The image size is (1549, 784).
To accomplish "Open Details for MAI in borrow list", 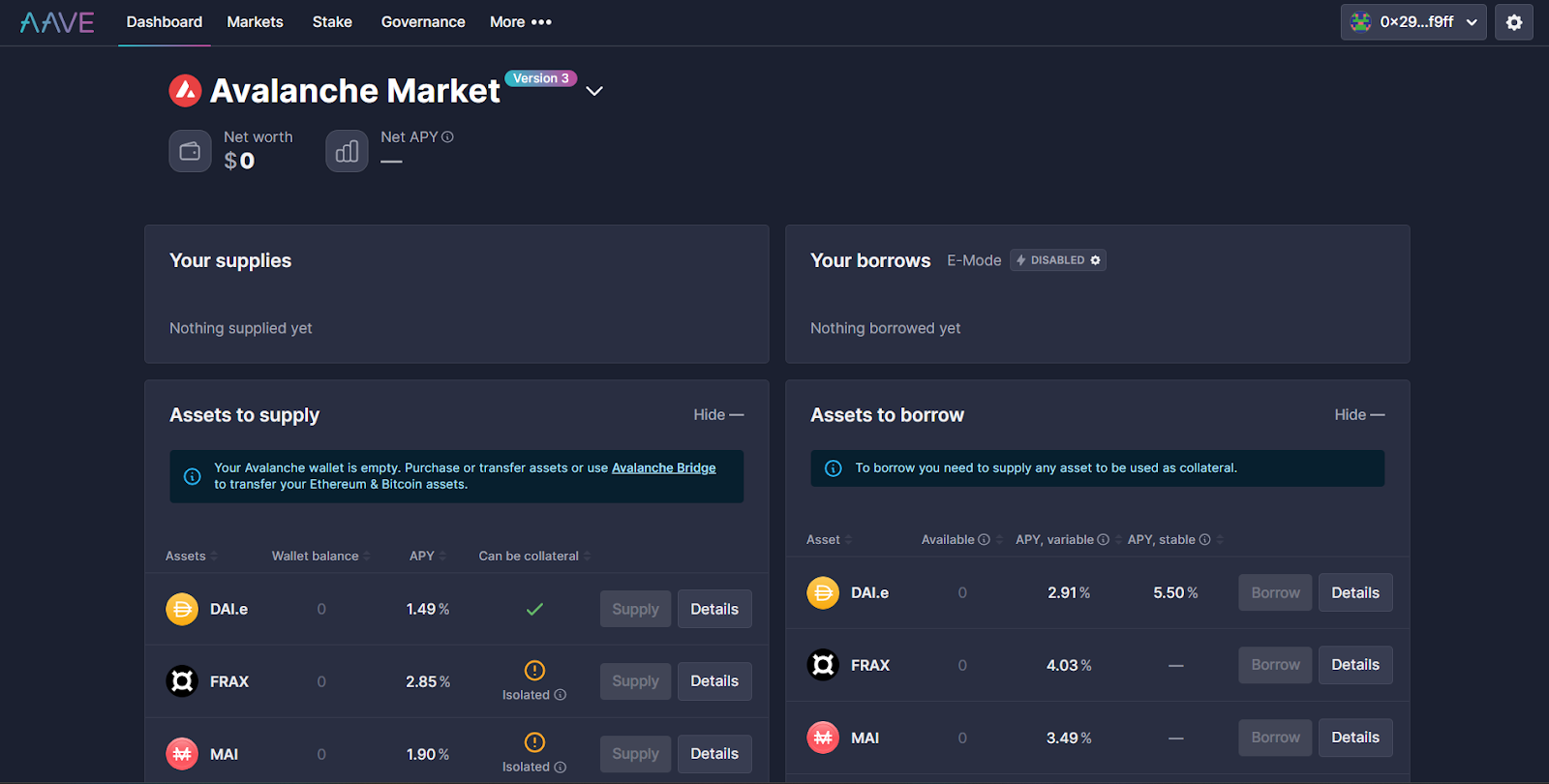I will (x=1355, y=738).
